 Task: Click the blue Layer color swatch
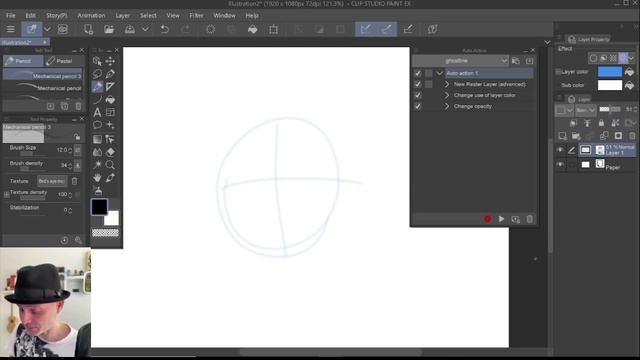click(x=610, y=72)
